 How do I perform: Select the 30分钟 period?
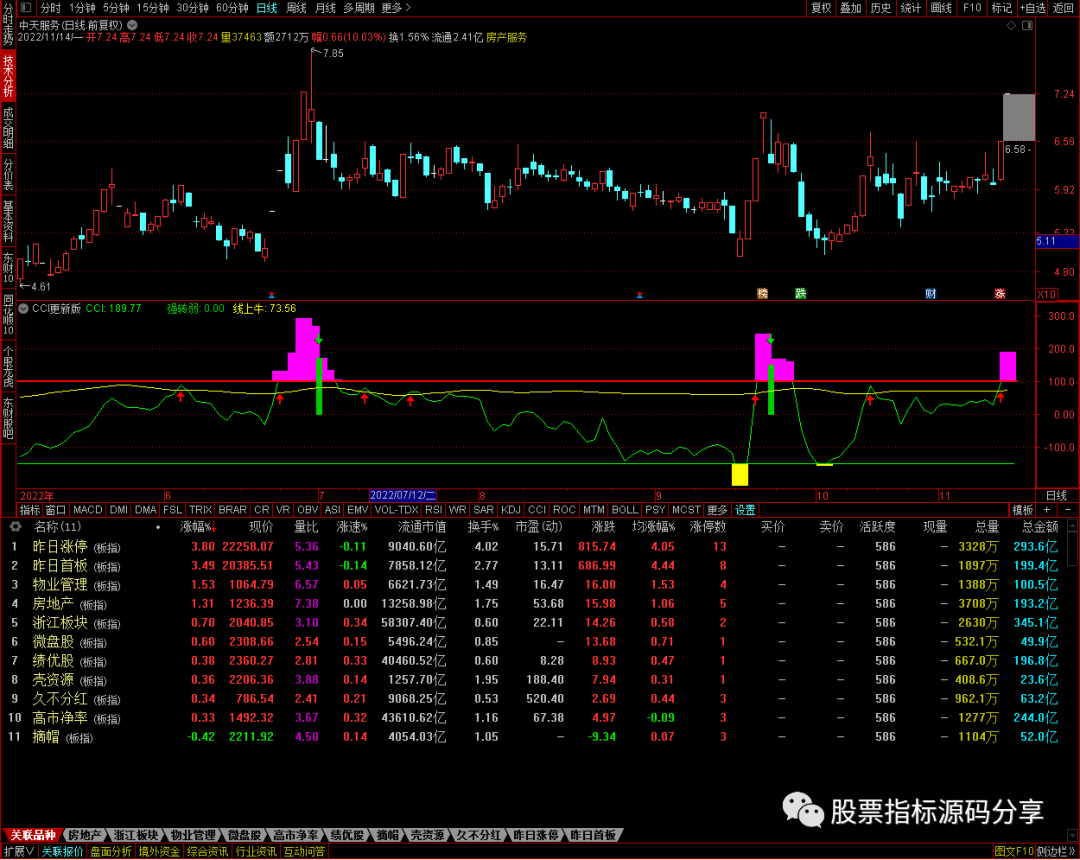pyautogui.click(x=193, y=8)
